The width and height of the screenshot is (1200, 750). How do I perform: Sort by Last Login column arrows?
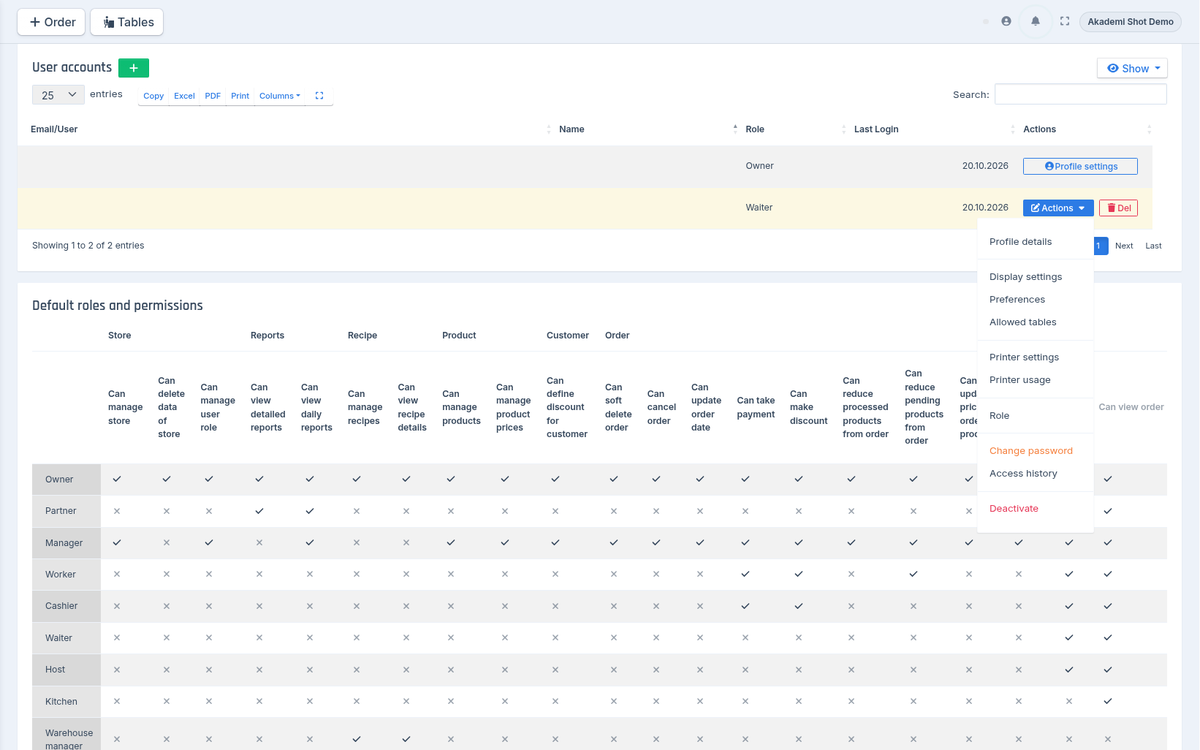[x=1013, y=130]
